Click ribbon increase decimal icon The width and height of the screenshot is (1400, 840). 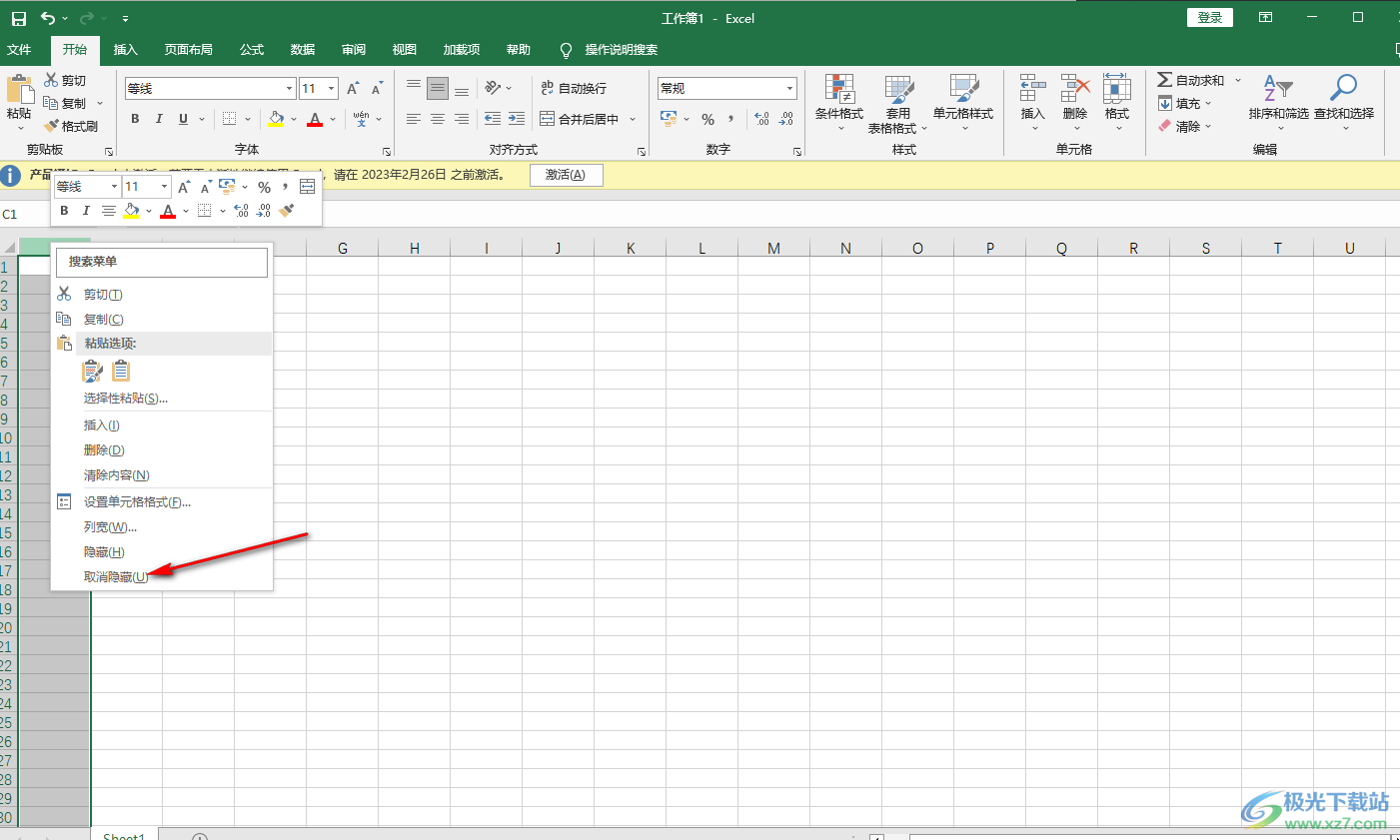pos(761,119)
